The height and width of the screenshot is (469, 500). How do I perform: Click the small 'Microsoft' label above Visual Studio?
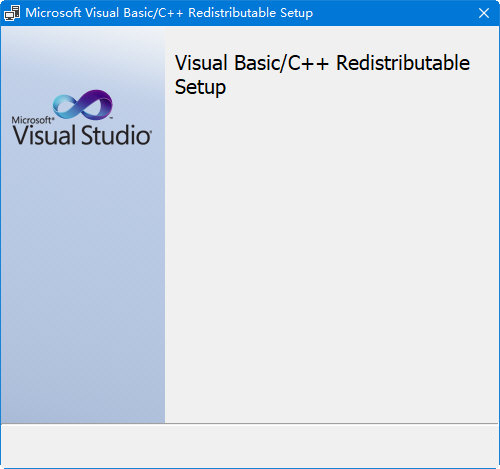(32, 120)
